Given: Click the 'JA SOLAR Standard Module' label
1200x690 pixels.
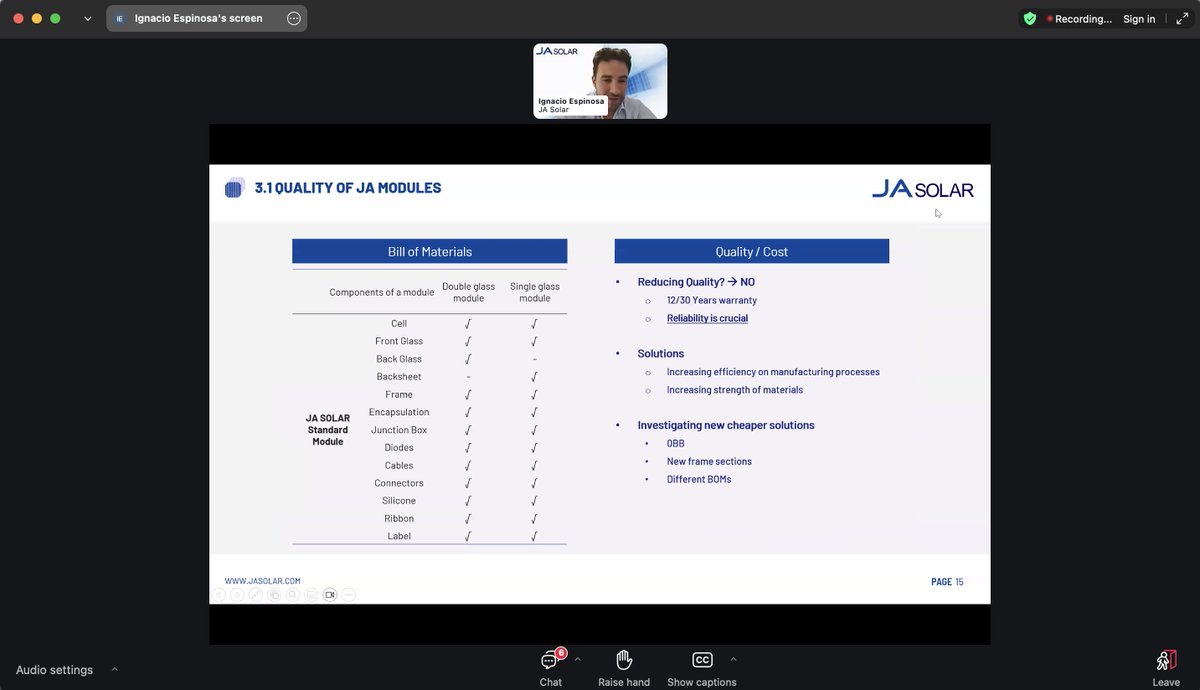Looking at the screenshot, I should click(328, 430).
